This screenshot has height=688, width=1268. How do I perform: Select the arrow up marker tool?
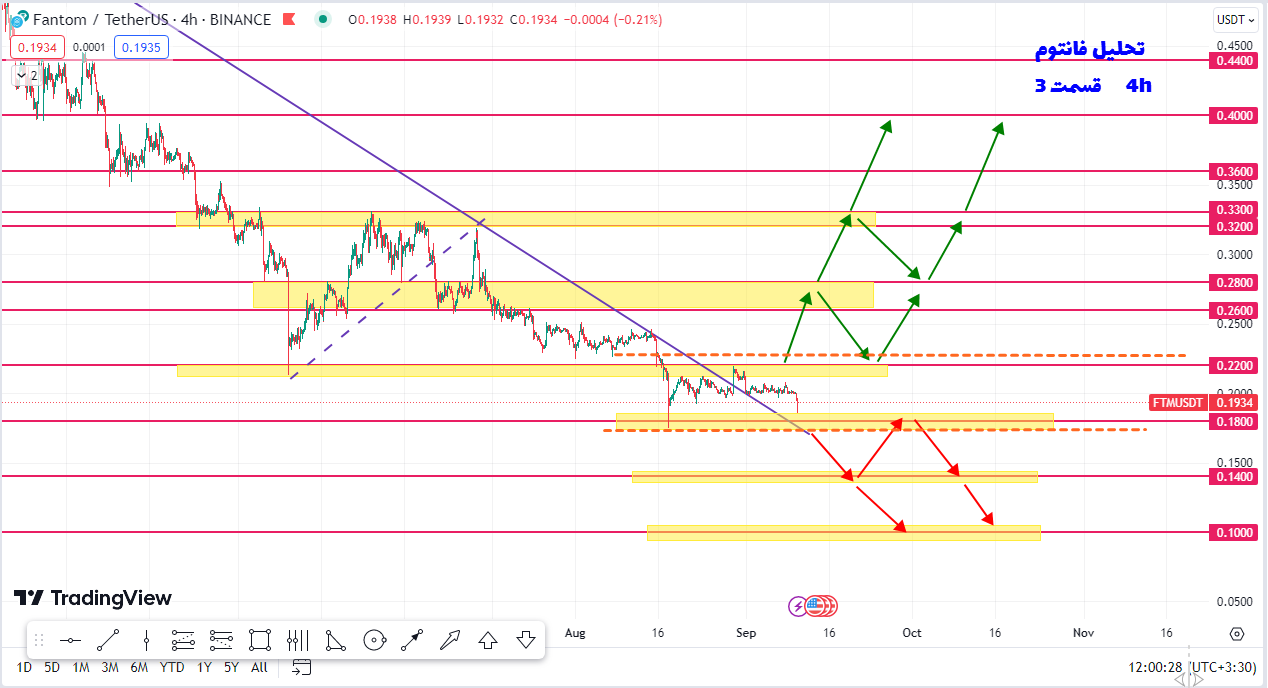point(488,640)
